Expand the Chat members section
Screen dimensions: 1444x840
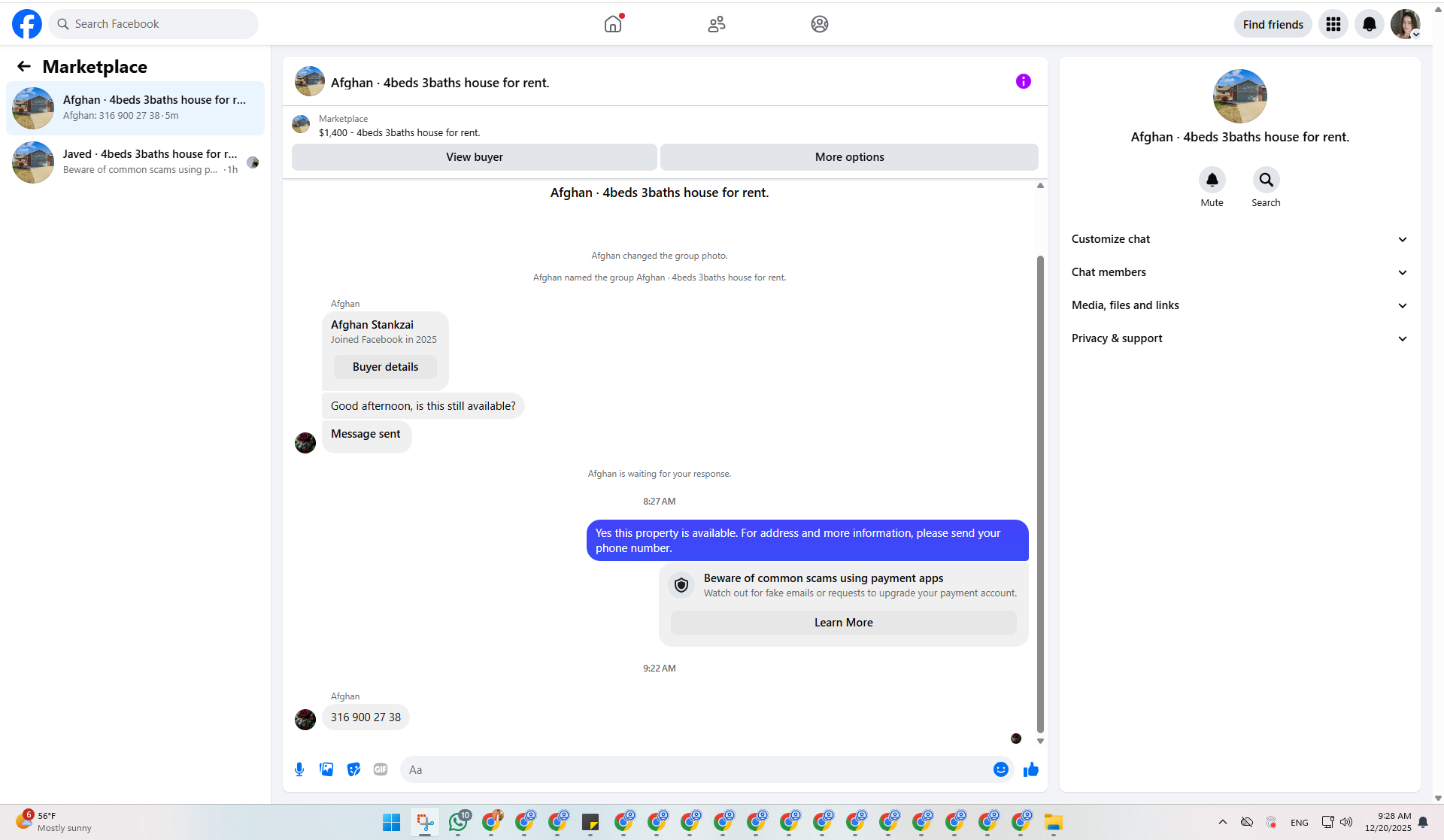(x=1240, y=272)
